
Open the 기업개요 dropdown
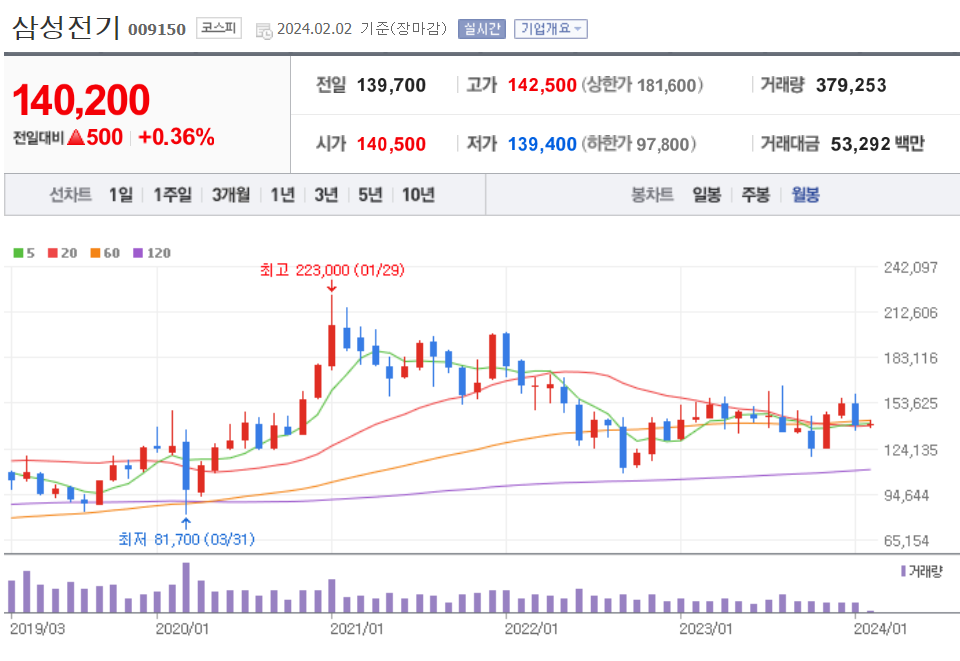551,29
